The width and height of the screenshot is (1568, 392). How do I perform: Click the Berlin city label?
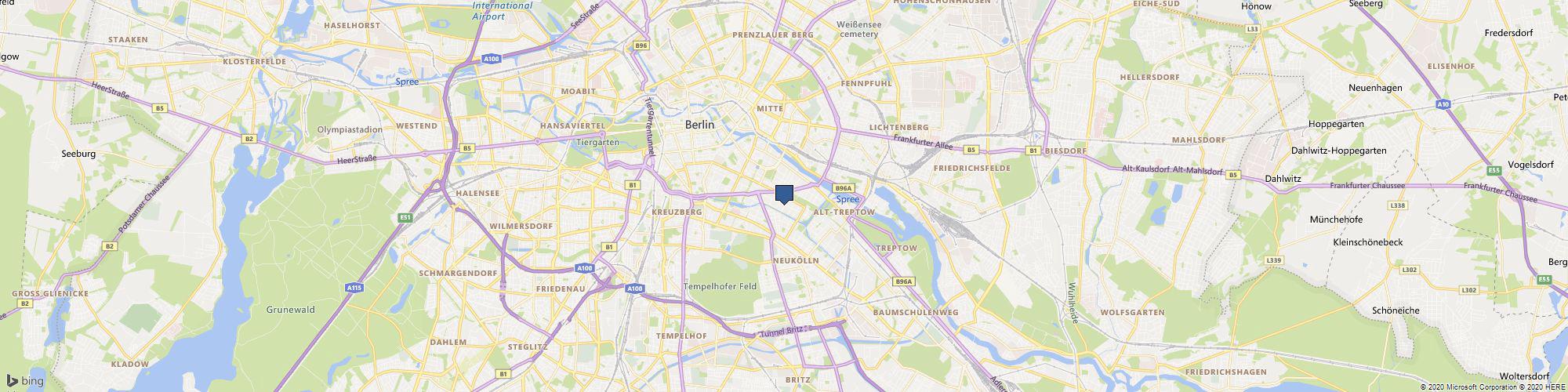[699, 124]
